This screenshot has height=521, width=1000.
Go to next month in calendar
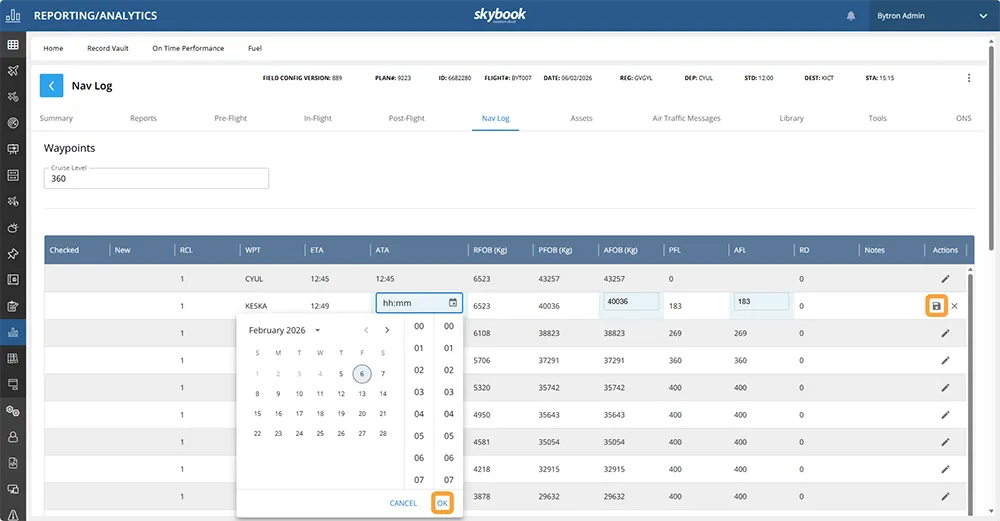tap(387, 330)
